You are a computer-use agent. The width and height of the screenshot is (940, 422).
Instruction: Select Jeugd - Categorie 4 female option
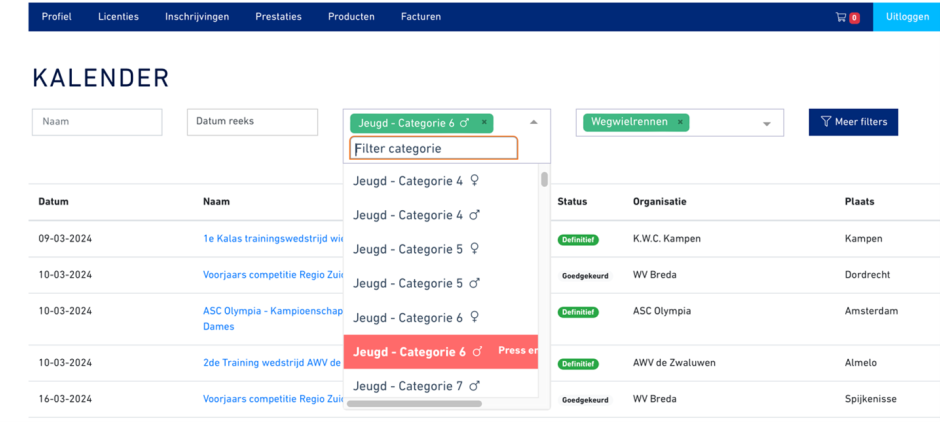pos(416,181)
